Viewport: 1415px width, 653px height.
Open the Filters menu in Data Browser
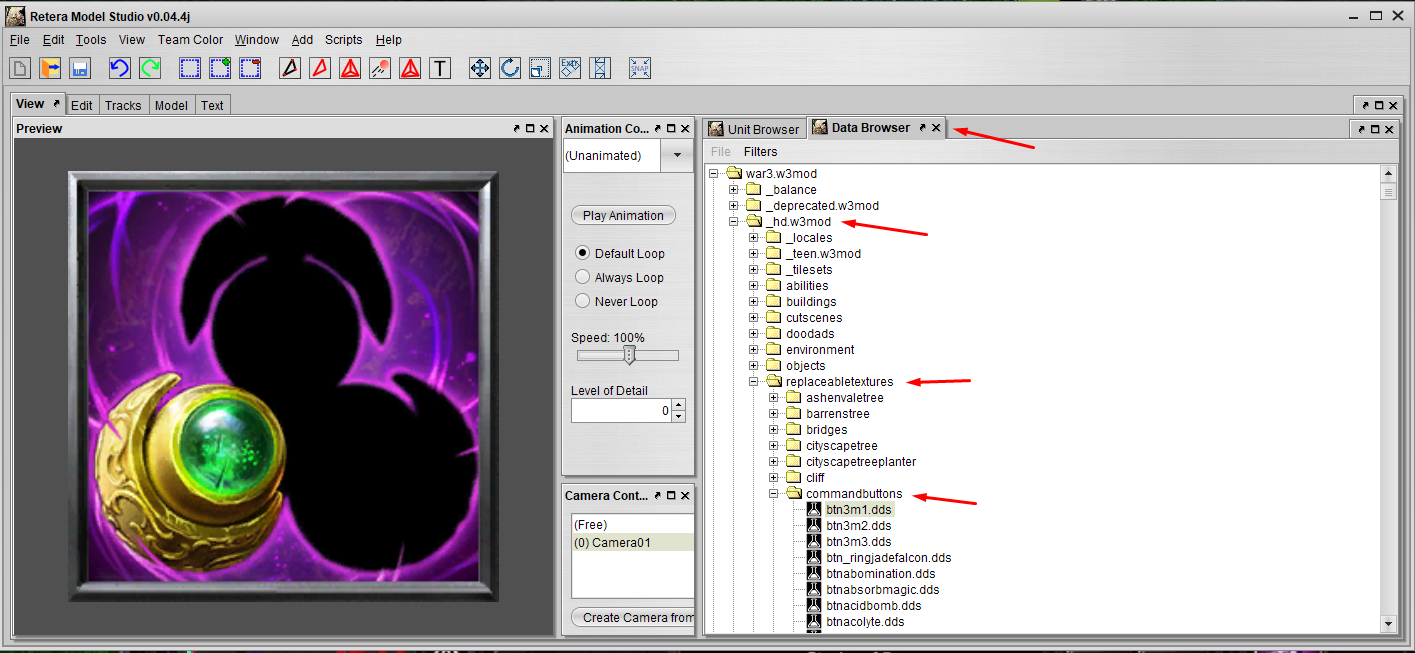coord(760,152)
